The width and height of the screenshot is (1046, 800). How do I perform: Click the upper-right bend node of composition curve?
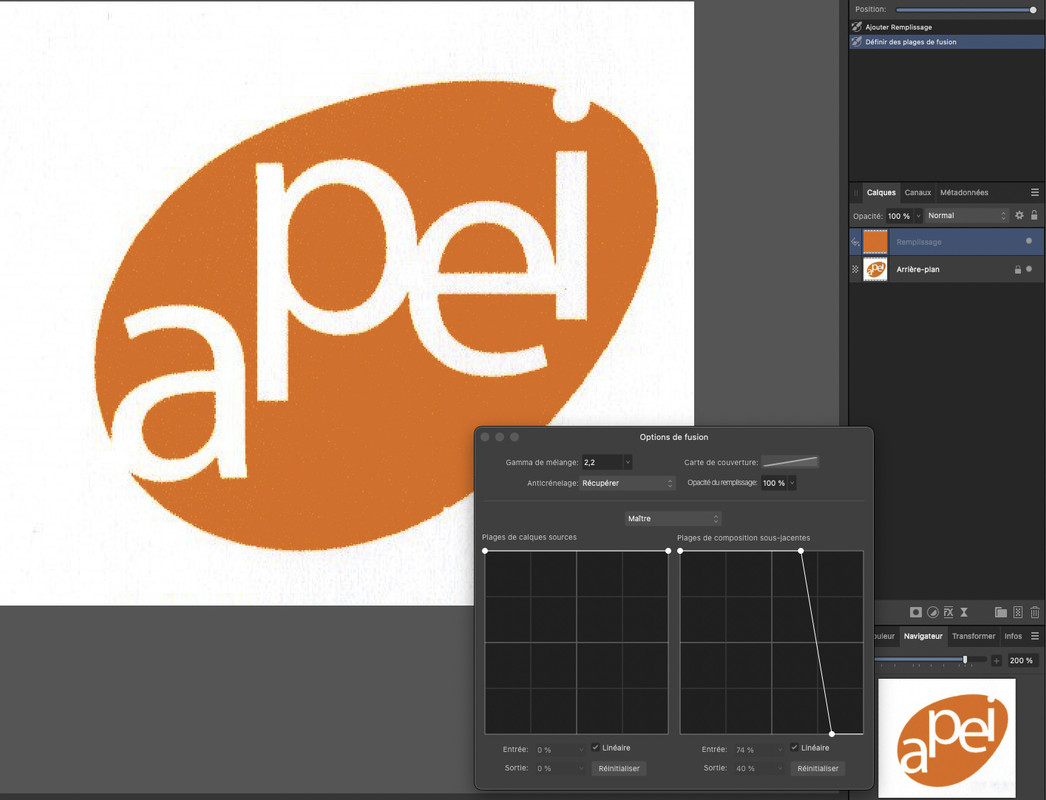click(x=801, y=550)
